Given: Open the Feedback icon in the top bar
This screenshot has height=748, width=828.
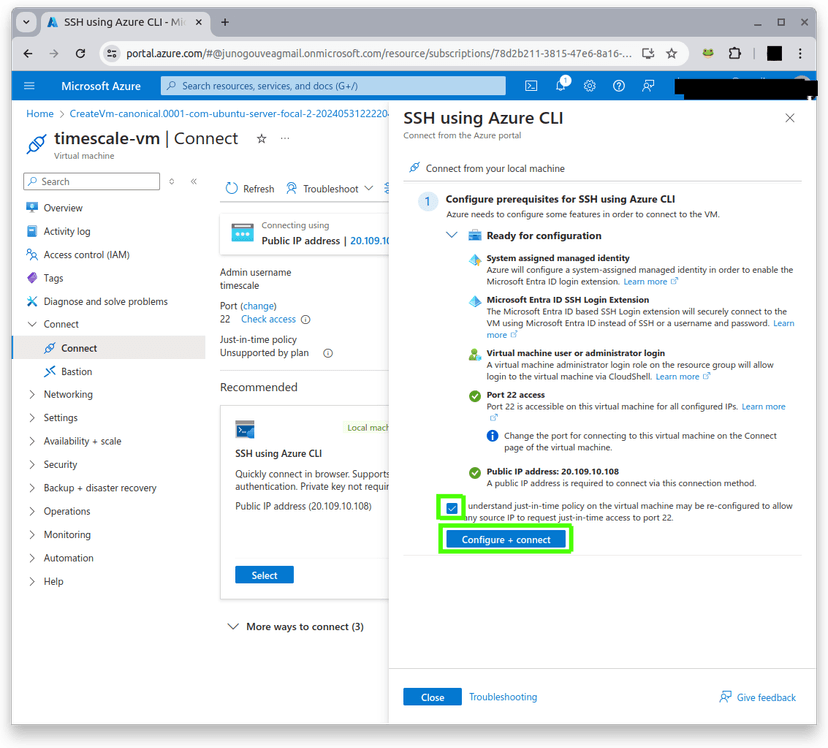Looking at the screenshot, I should (x=647, y=86).
